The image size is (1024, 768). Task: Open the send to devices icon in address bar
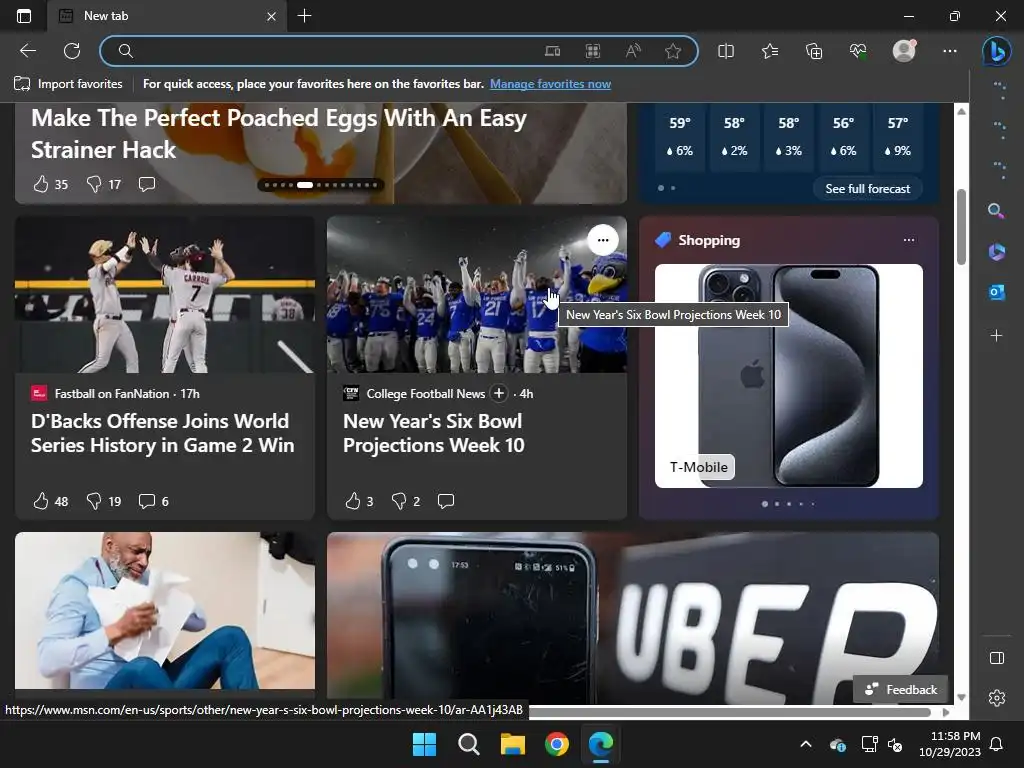(552, 51)
